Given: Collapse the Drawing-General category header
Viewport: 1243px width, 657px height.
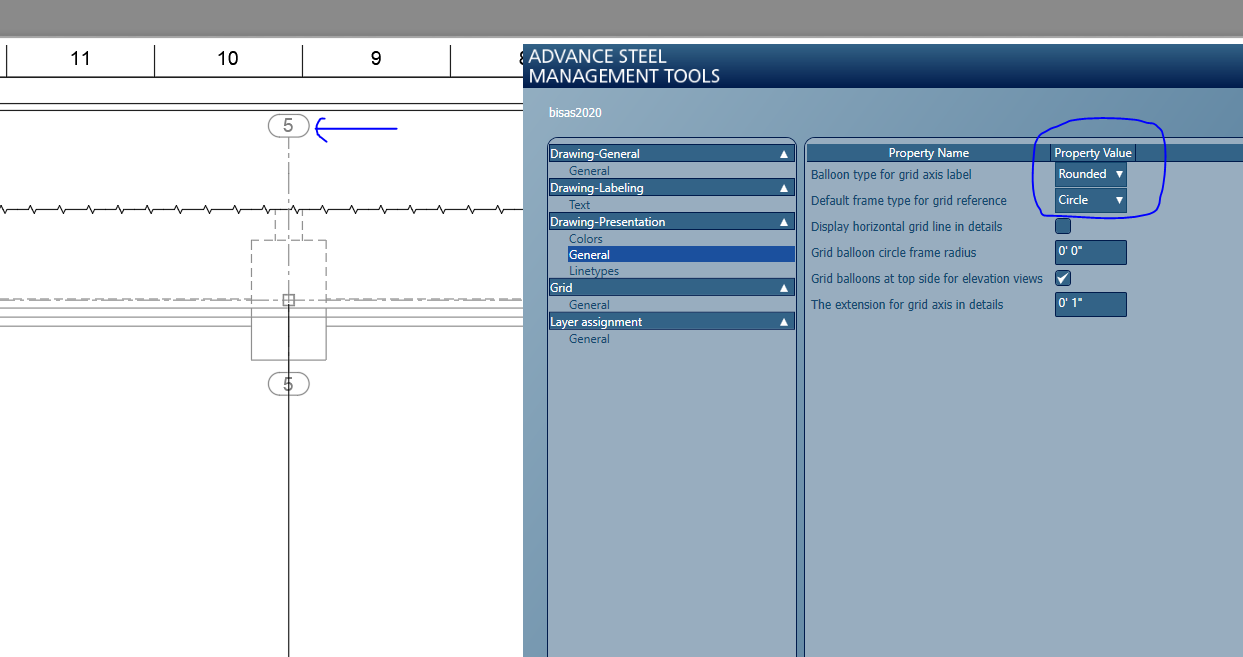Looking at the screenshot, I should [670, 153].
